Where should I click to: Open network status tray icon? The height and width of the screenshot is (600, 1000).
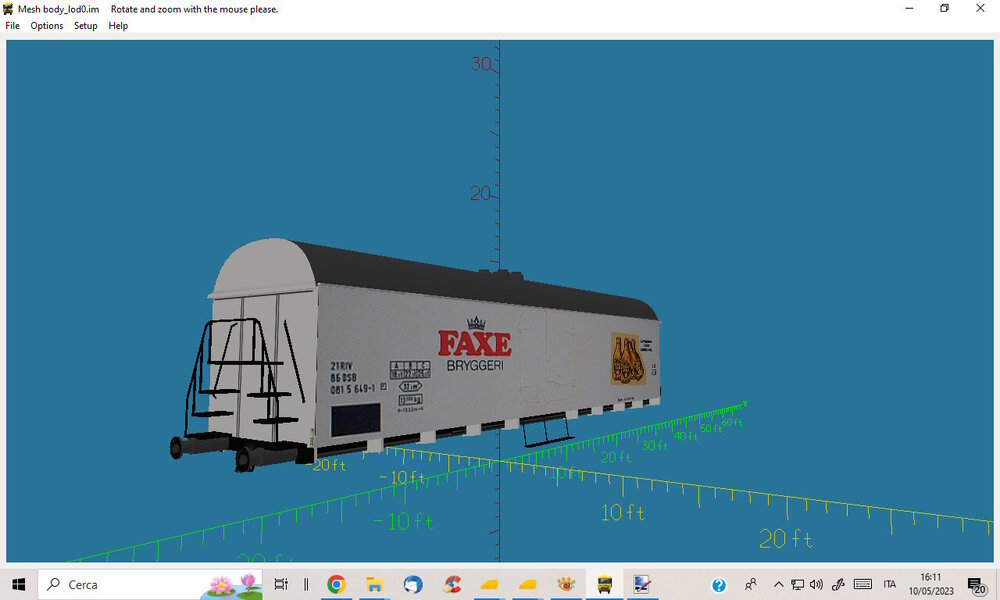tap(797, 584)
